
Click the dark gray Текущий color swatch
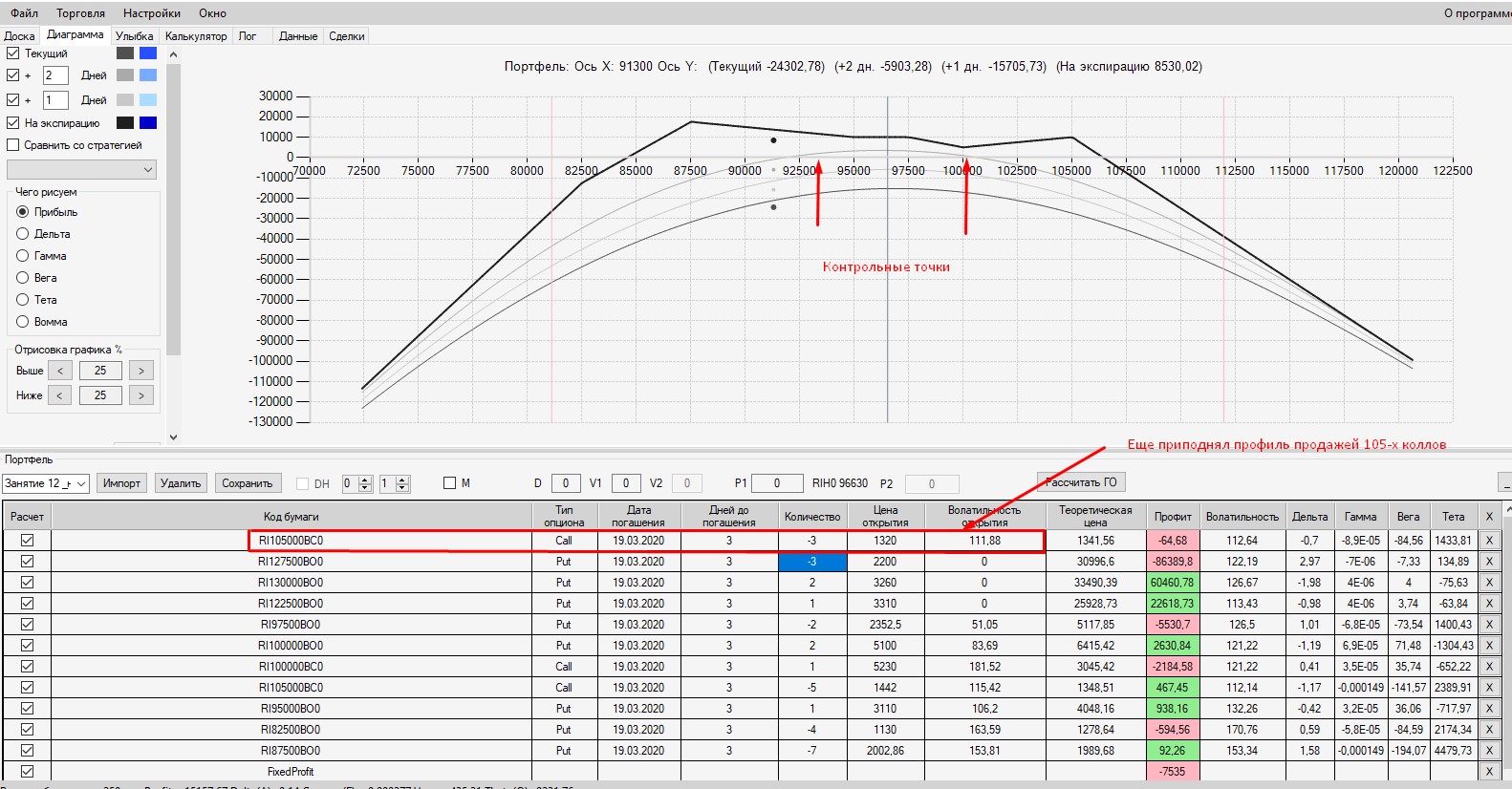coord(125,53)
